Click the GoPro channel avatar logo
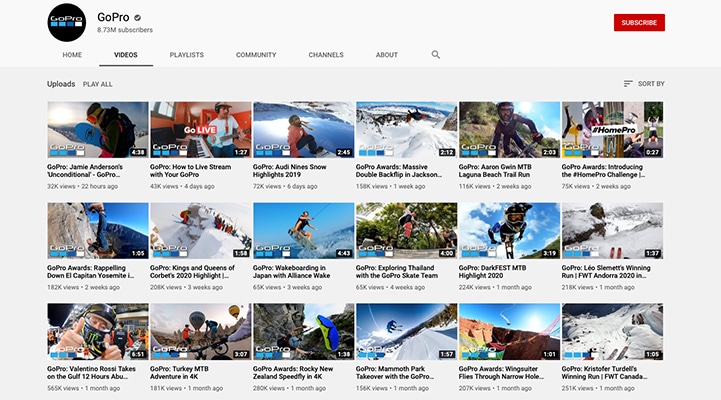Screen dimensions: 721x400 pyautogui.click(x=67, y=22)
